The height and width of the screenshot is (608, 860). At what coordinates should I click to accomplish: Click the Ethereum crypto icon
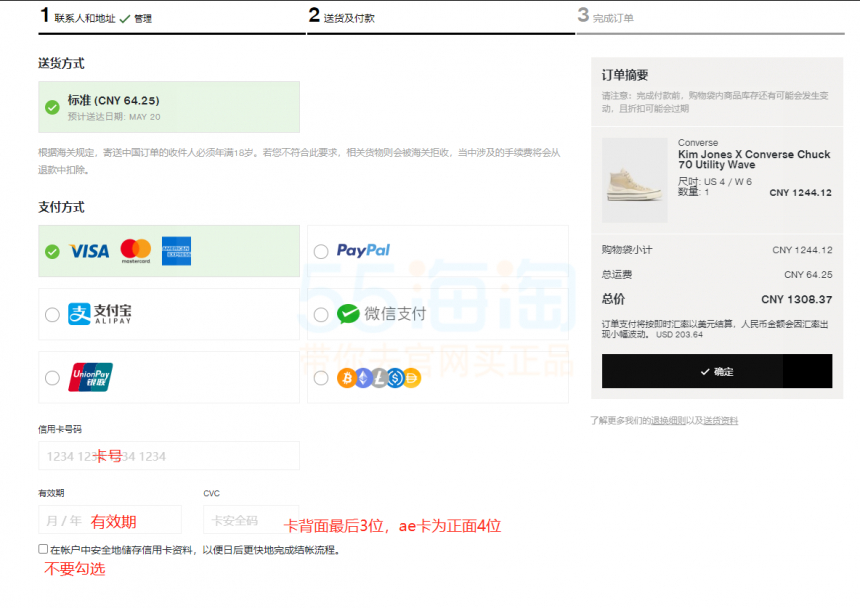(363, 378)
